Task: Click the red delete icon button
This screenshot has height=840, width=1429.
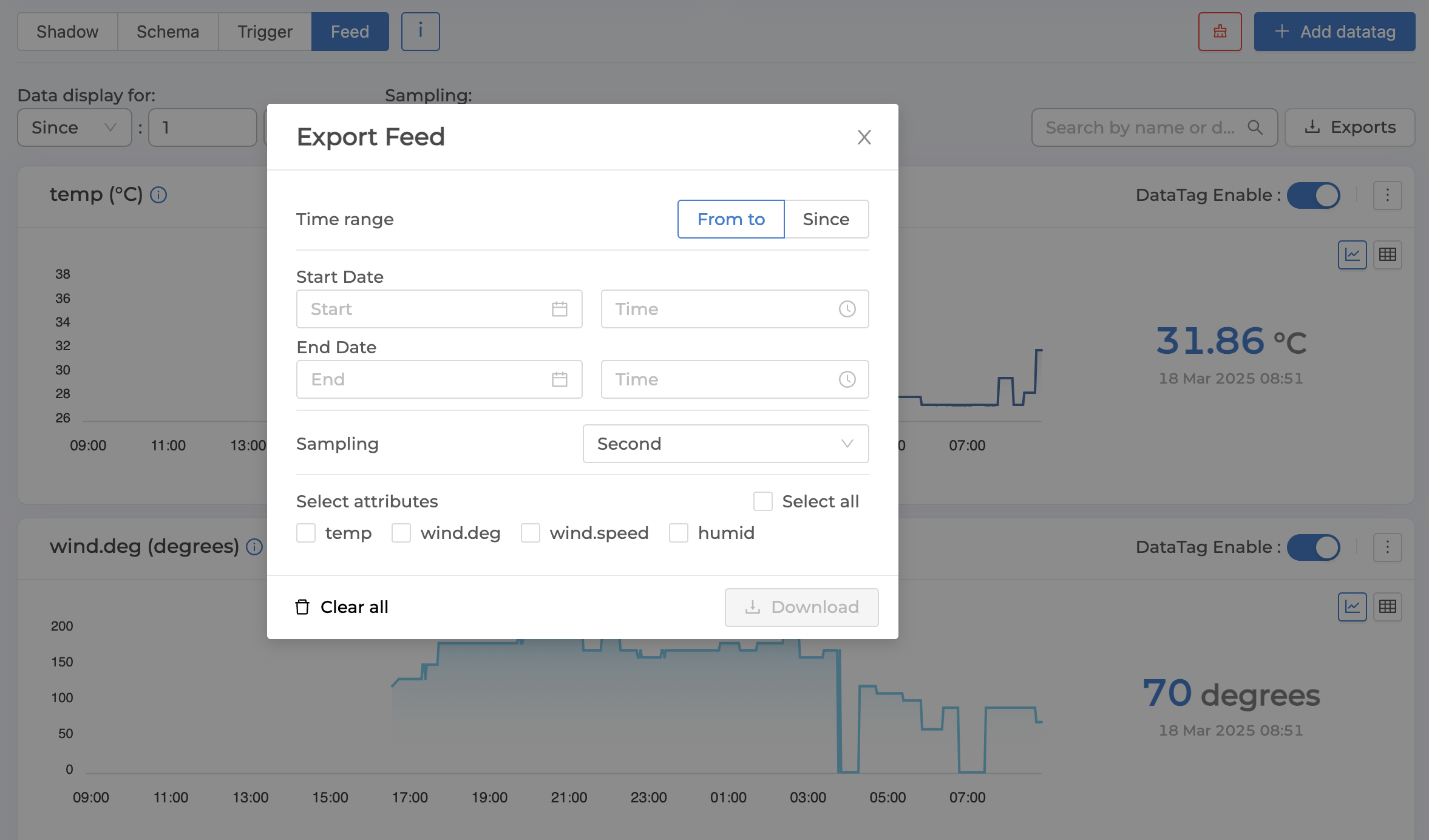Action: click(1220, 32)
